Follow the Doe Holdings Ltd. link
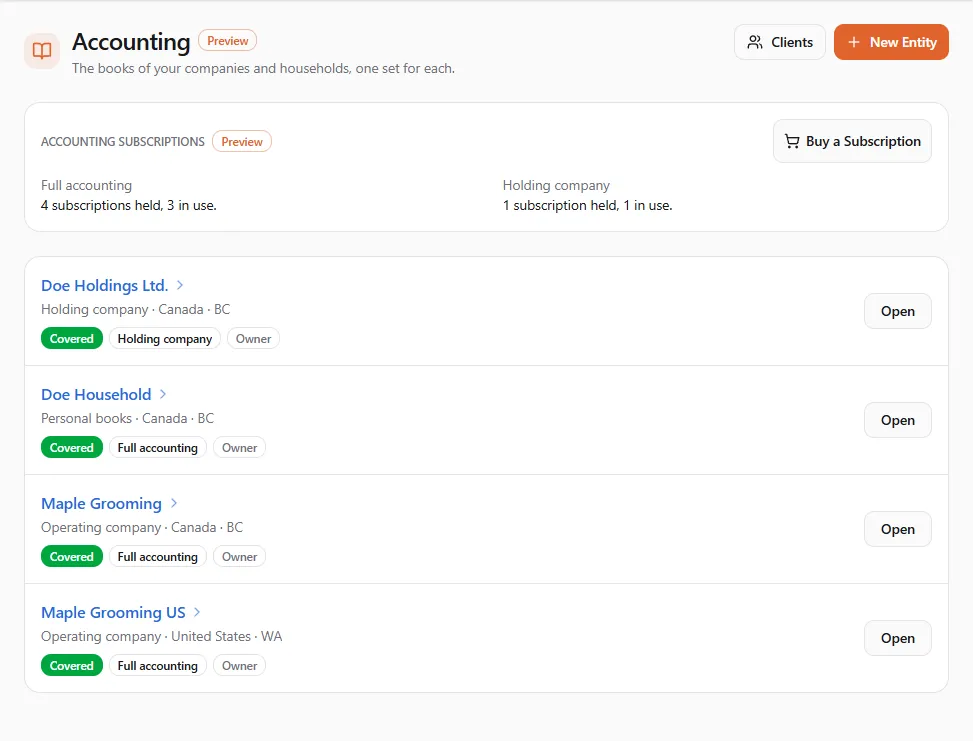Image resolution: width=973 pixels, height=741 pixels. pyautogui.click(x=104, y=285)
